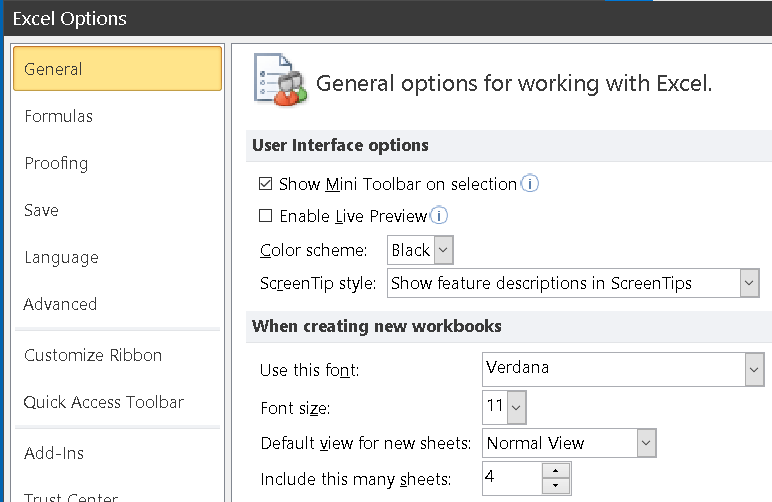Screen dimensions: 772x502
Task: Click the Include this many sheets field
Action: coord(511,478)
